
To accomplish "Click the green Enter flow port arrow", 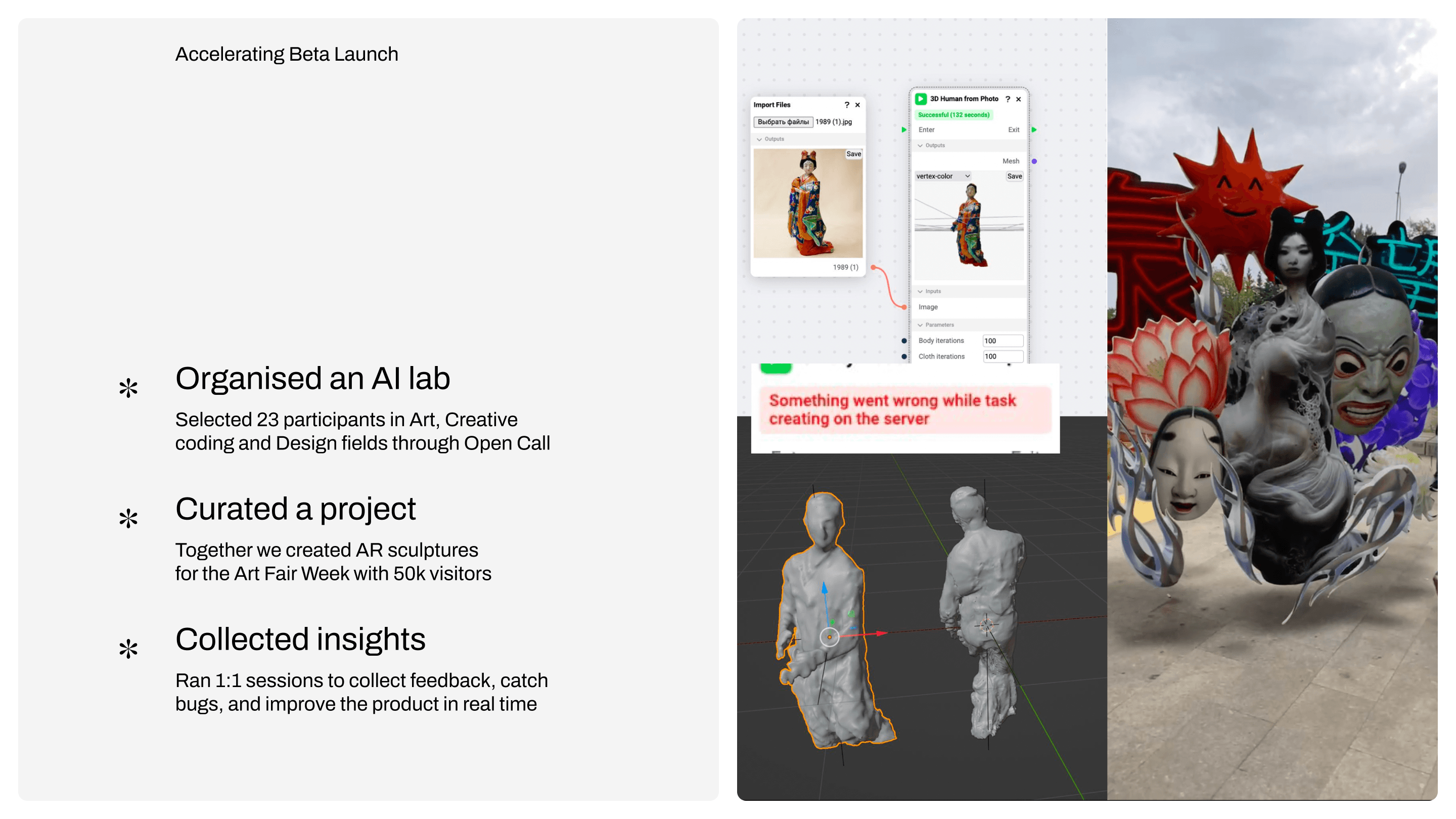I will [x=904, y=130].
